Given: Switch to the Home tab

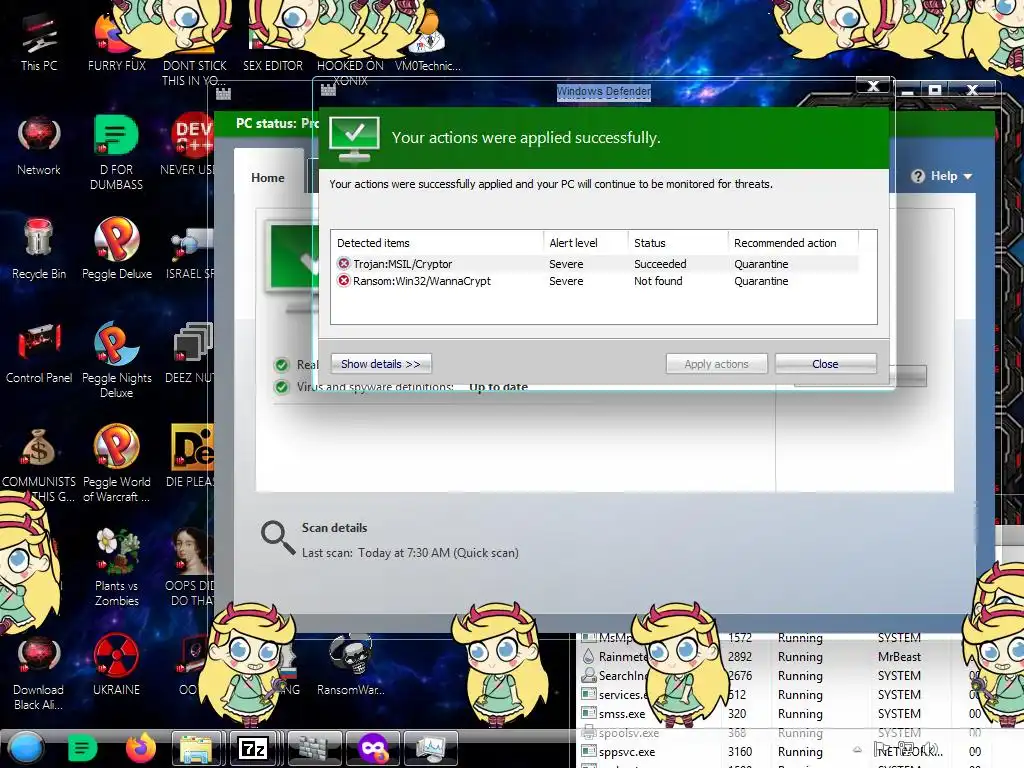Looking at the screenshot, I should (x=268, y=178).
